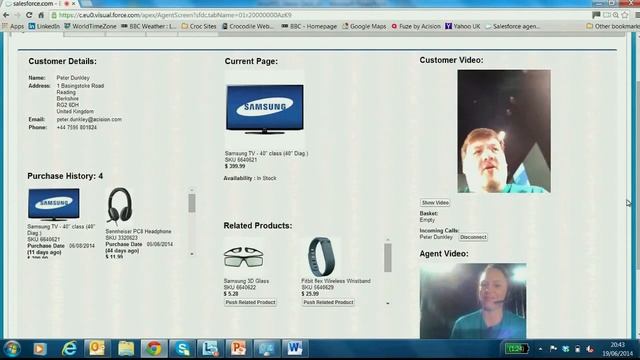
Task: Click the customer video feed
Action: [x=504, y=131]
